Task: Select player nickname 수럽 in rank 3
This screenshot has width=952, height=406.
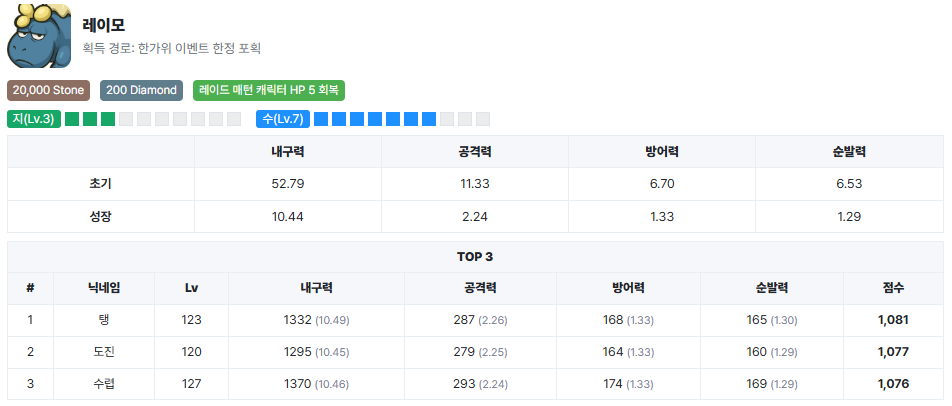Action: [104, 384]
